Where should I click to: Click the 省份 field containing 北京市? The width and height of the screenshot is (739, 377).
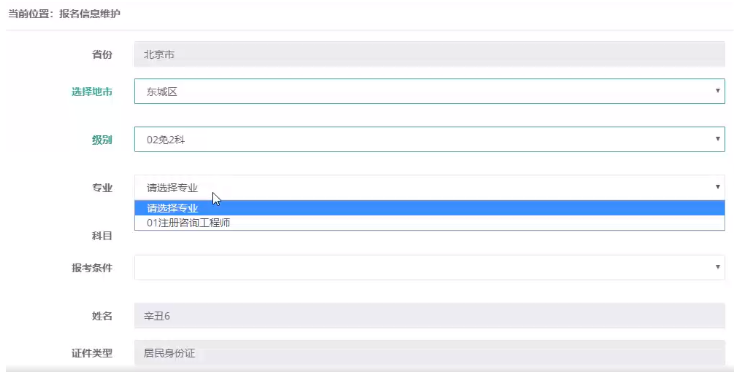(429, 54)
